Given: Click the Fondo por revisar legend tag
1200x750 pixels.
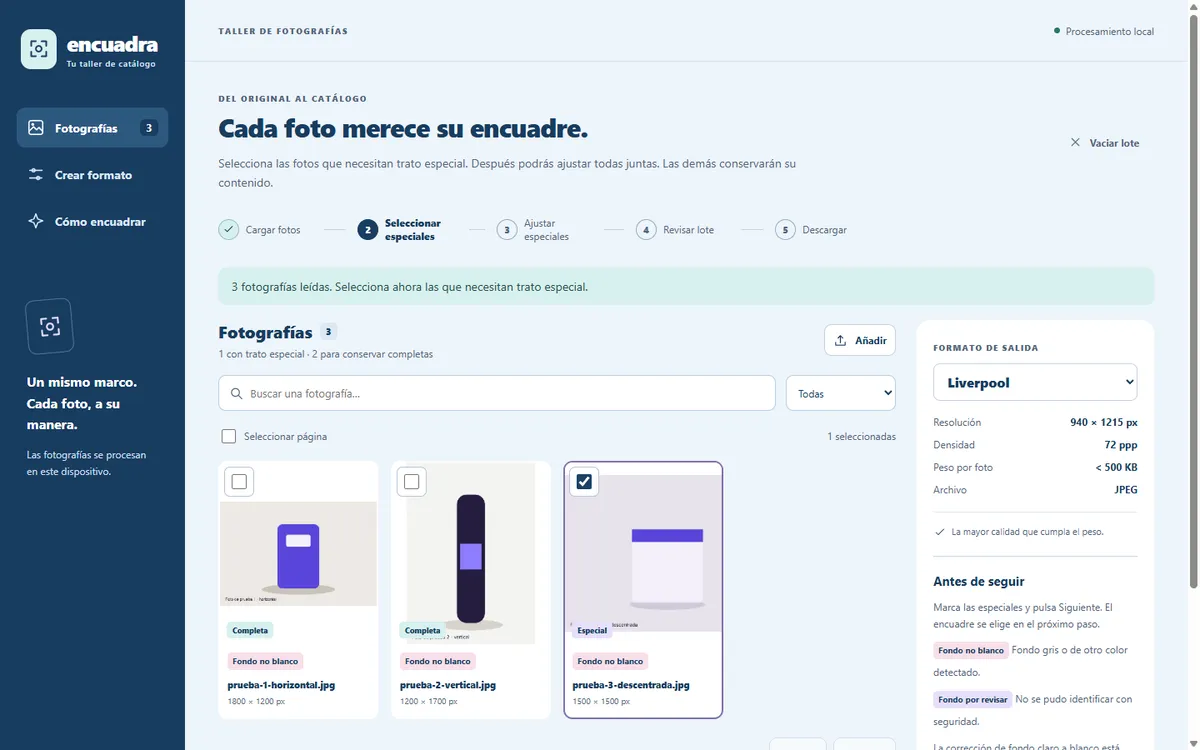Looking at the screenshot, I should pyautogui.click(x=972, y=699).
